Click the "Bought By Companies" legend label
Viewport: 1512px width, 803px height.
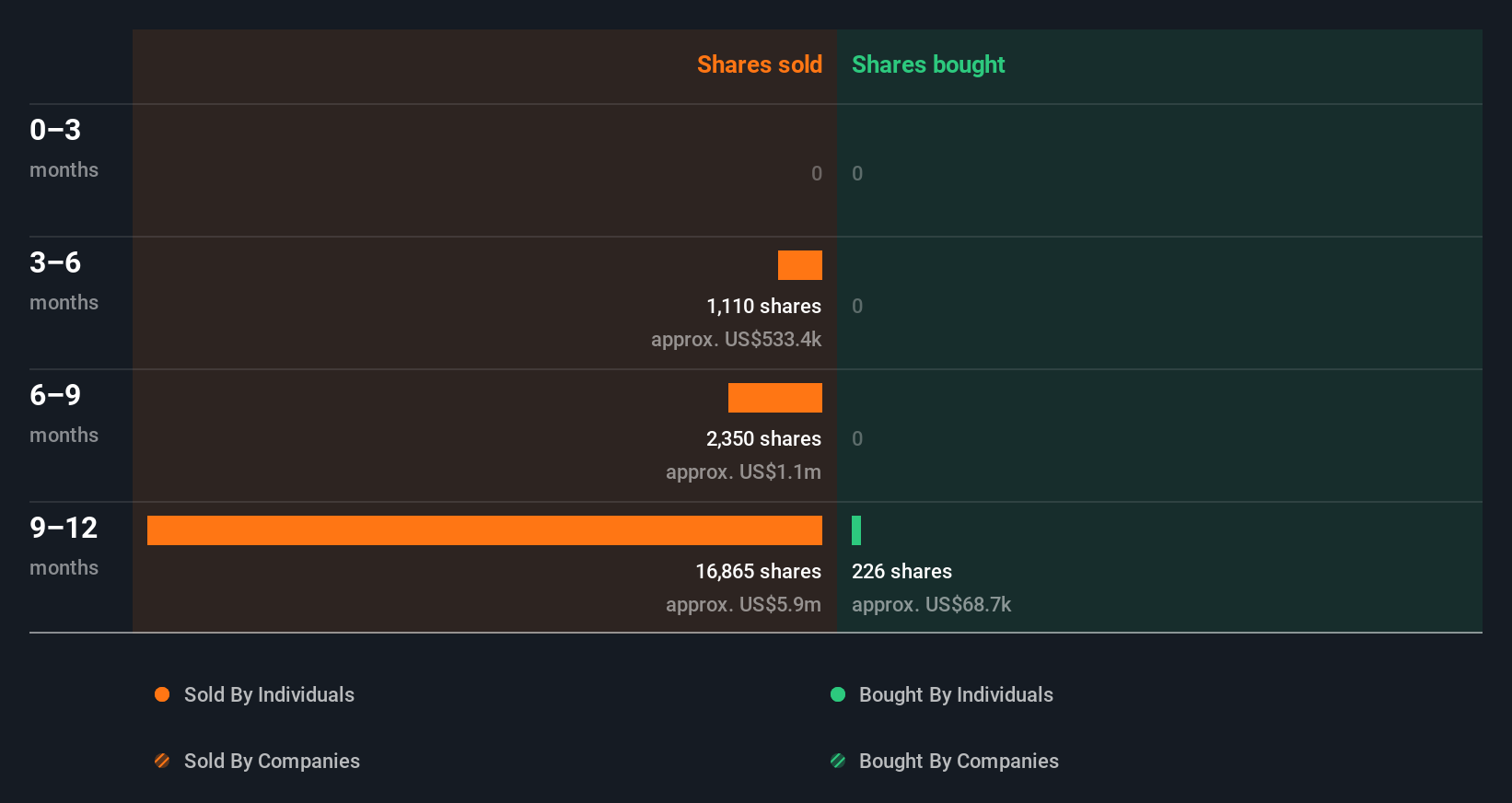pyautogui.click(x=959, y=761)
